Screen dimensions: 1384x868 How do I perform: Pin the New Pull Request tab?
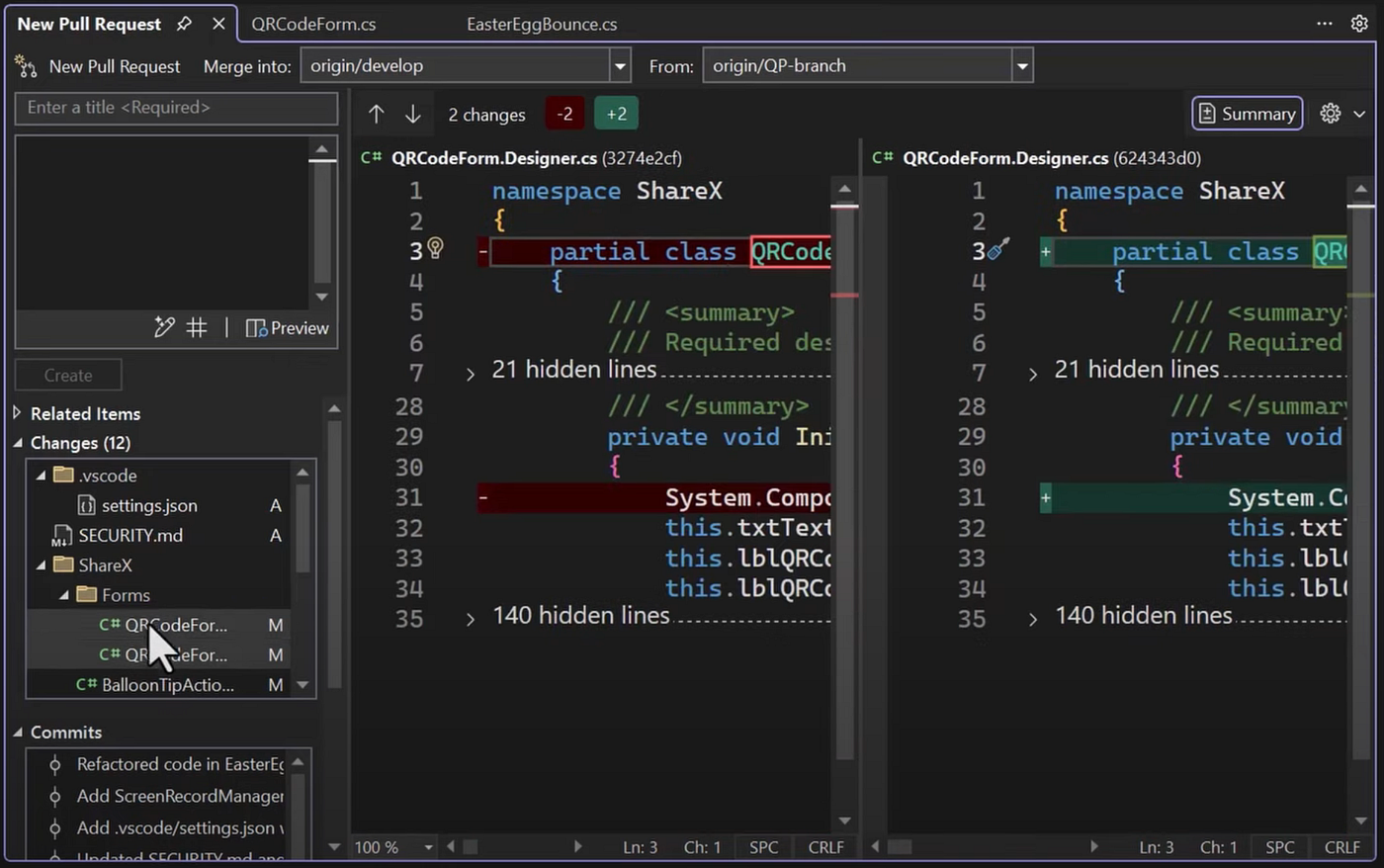(184, 24)
